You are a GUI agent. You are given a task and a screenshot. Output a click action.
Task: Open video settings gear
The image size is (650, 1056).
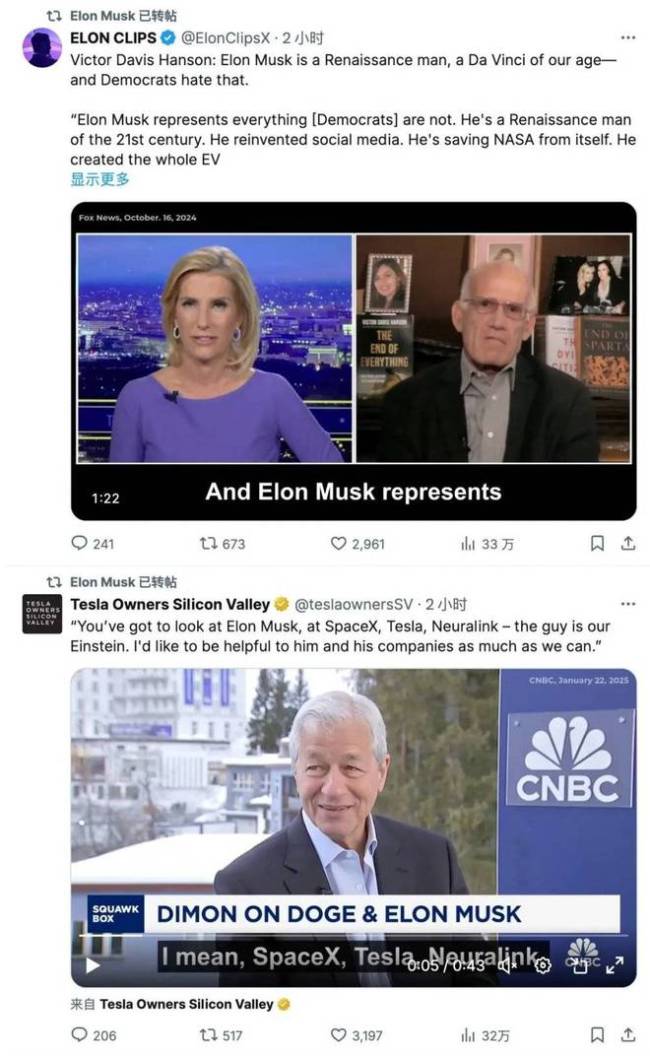tap(543, 965)
